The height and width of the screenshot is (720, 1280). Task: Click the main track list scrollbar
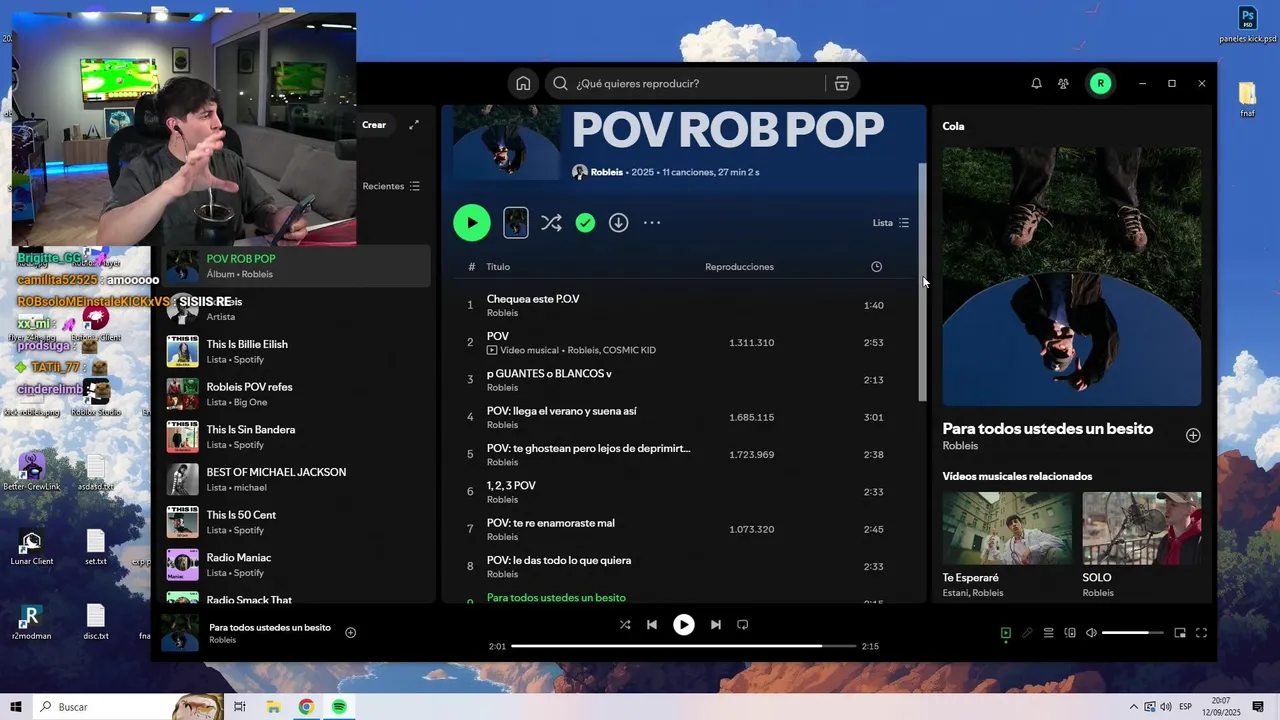click(923, 282)
